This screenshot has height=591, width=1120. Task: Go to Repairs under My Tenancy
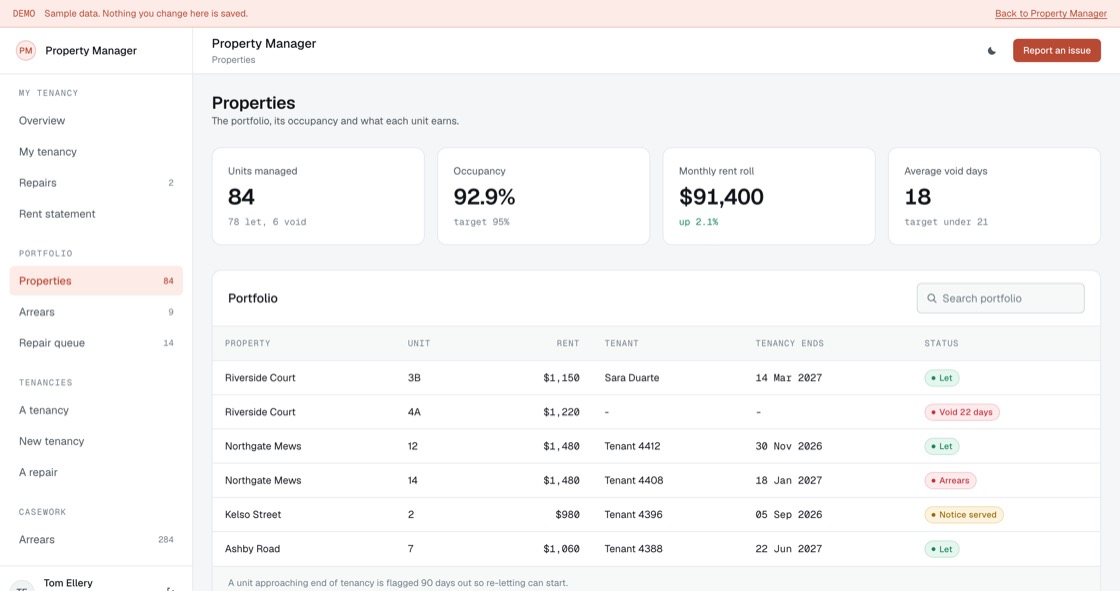(x=96, y=183)
